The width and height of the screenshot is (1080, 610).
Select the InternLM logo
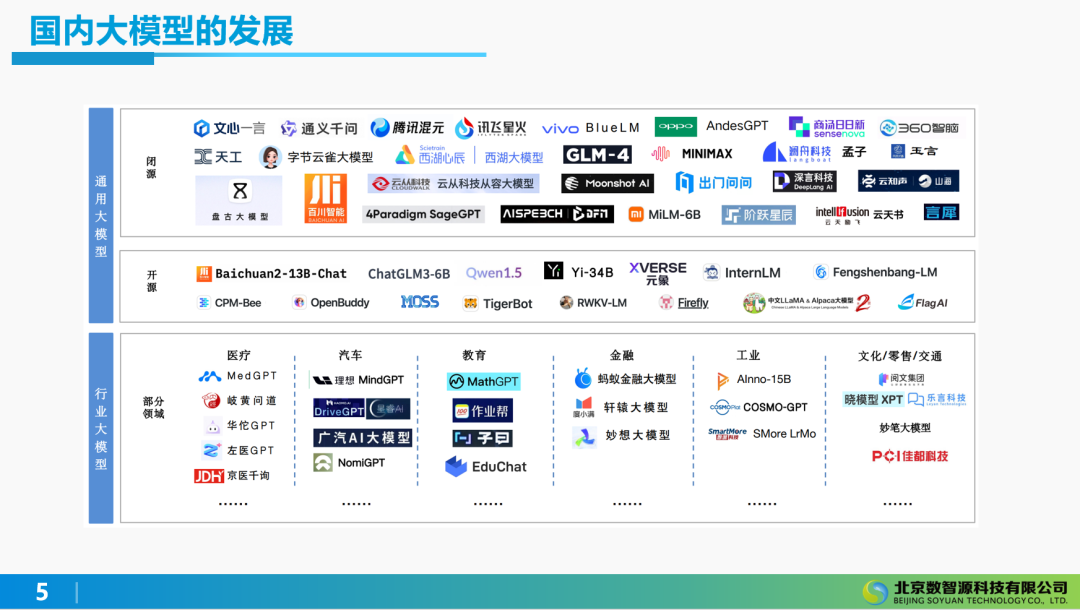(x=742, y=273)
